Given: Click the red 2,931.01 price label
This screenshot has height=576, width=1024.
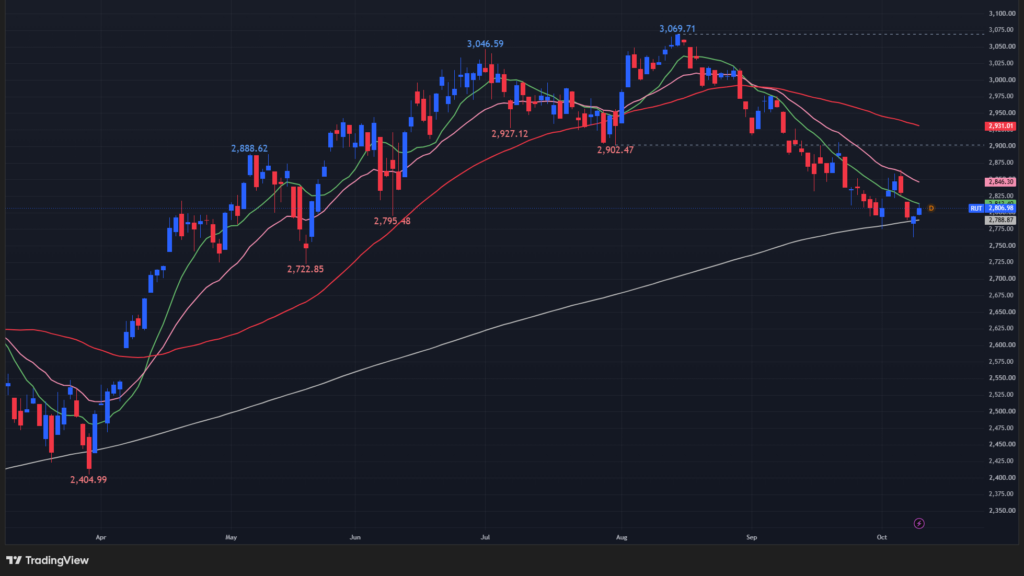Looking at the screenshot, I should click(x=1000, y=126).
